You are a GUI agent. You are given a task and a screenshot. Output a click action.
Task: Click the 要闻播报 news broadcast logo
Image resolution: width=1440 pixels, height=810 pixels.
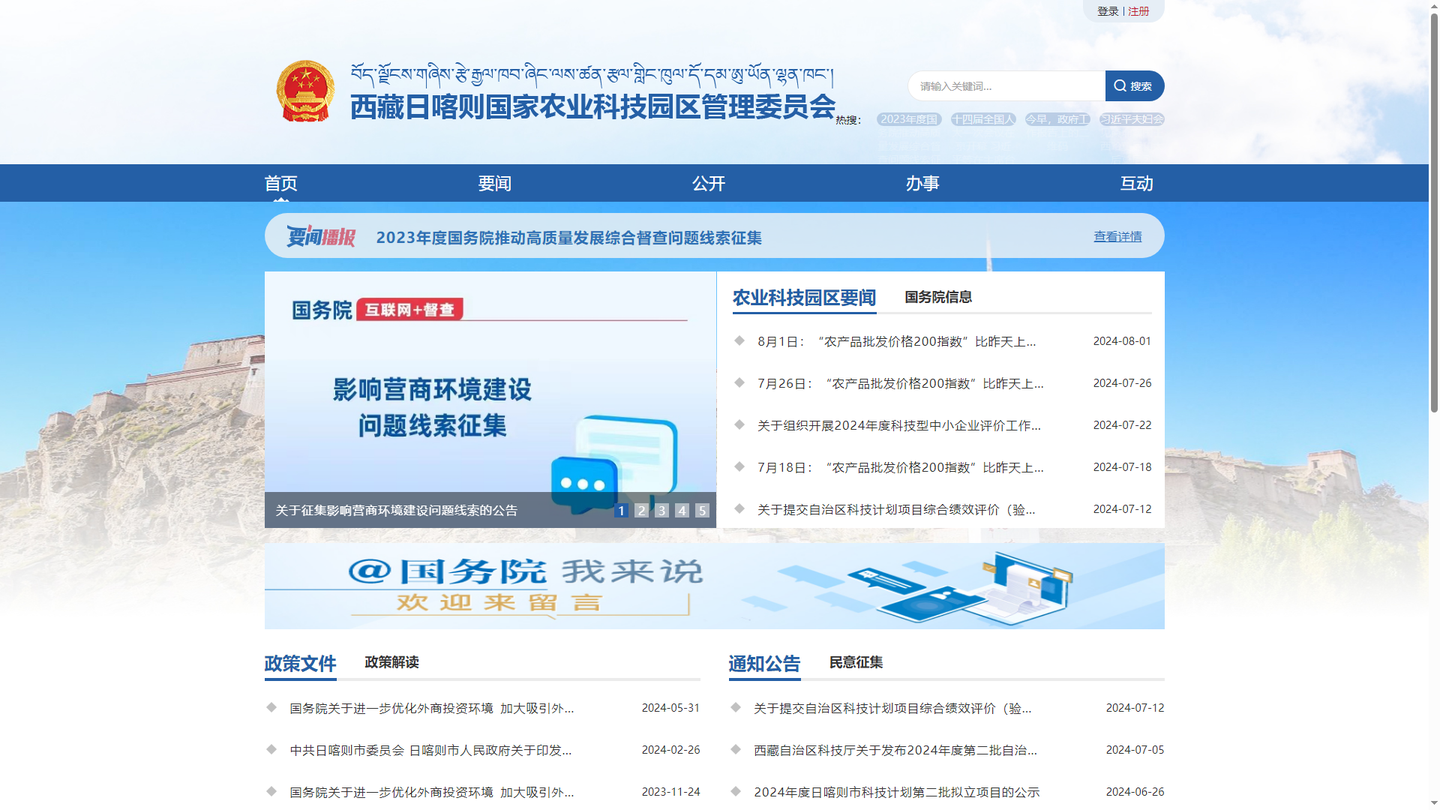(x=321, y=237)
